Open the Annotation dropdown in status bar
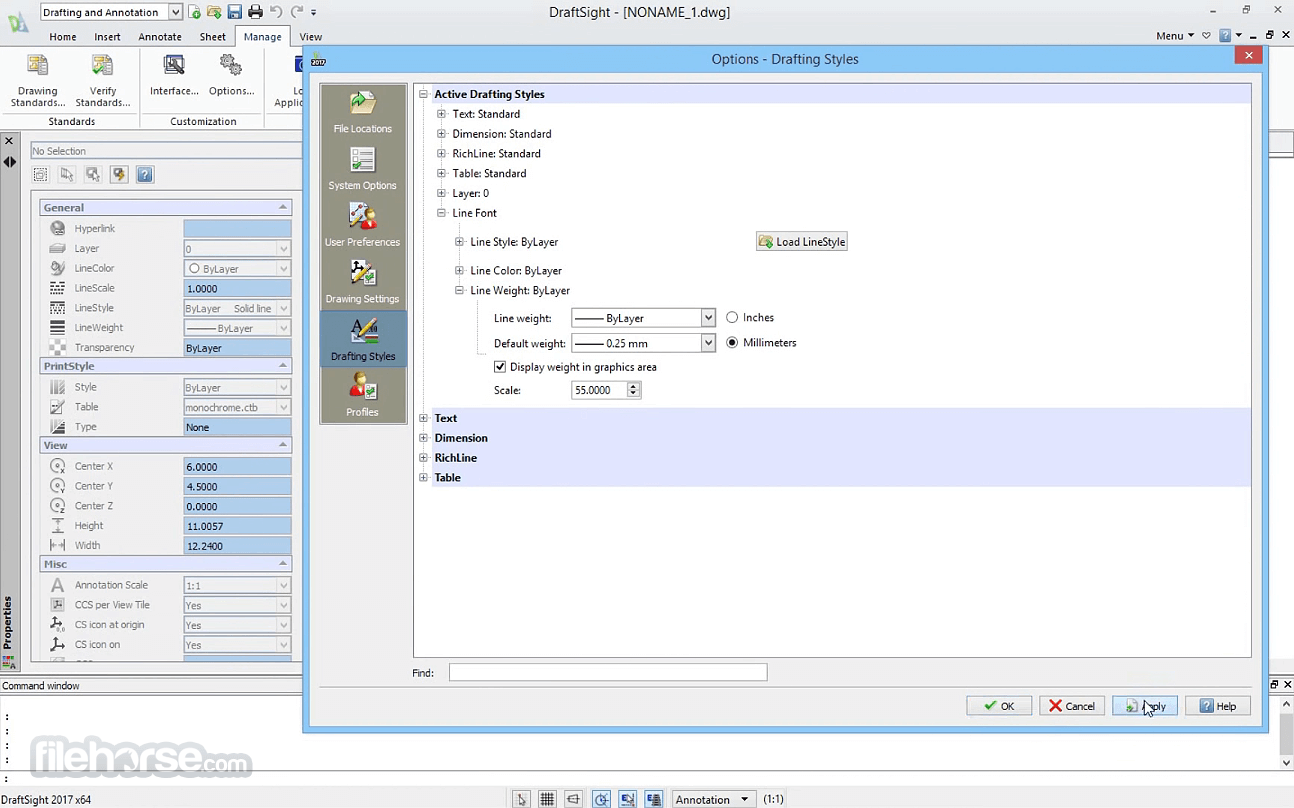1294x808 pixels. pos(712,799)
